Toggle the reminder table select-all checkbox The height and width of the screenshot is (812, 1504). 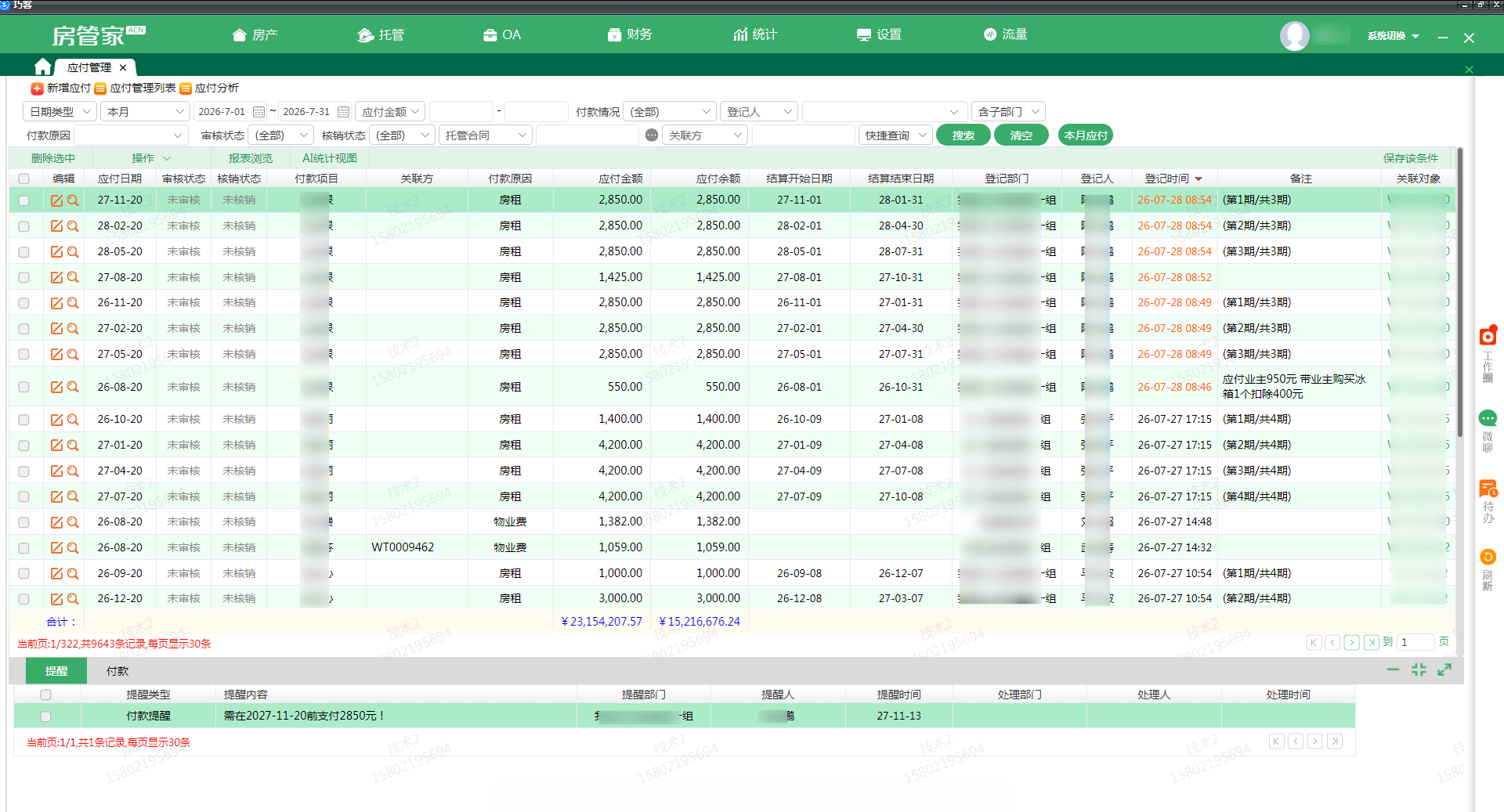45,695
